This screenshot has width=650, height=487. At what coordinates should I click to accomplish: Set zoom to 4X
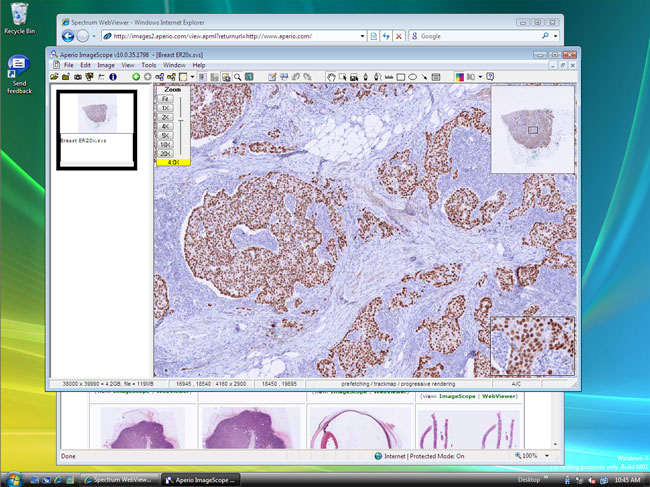165,126
